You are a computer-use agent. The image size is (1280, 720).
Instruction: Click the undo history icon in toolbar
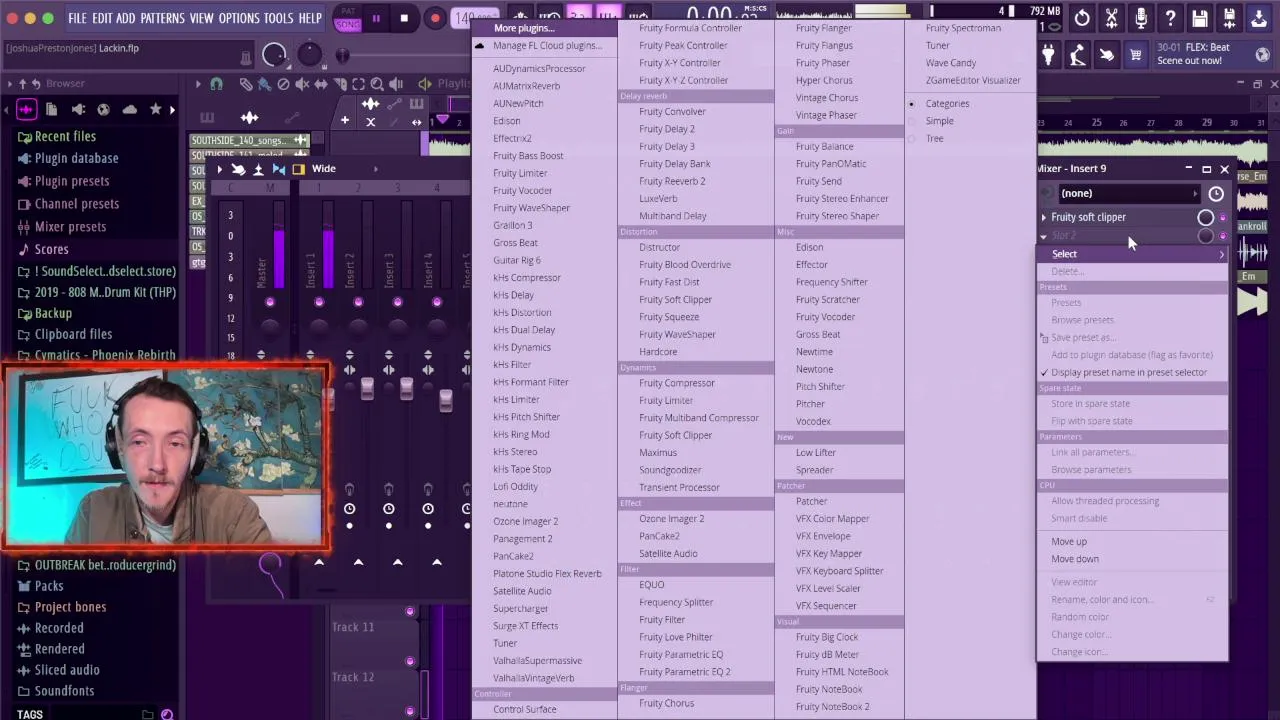1082,18
